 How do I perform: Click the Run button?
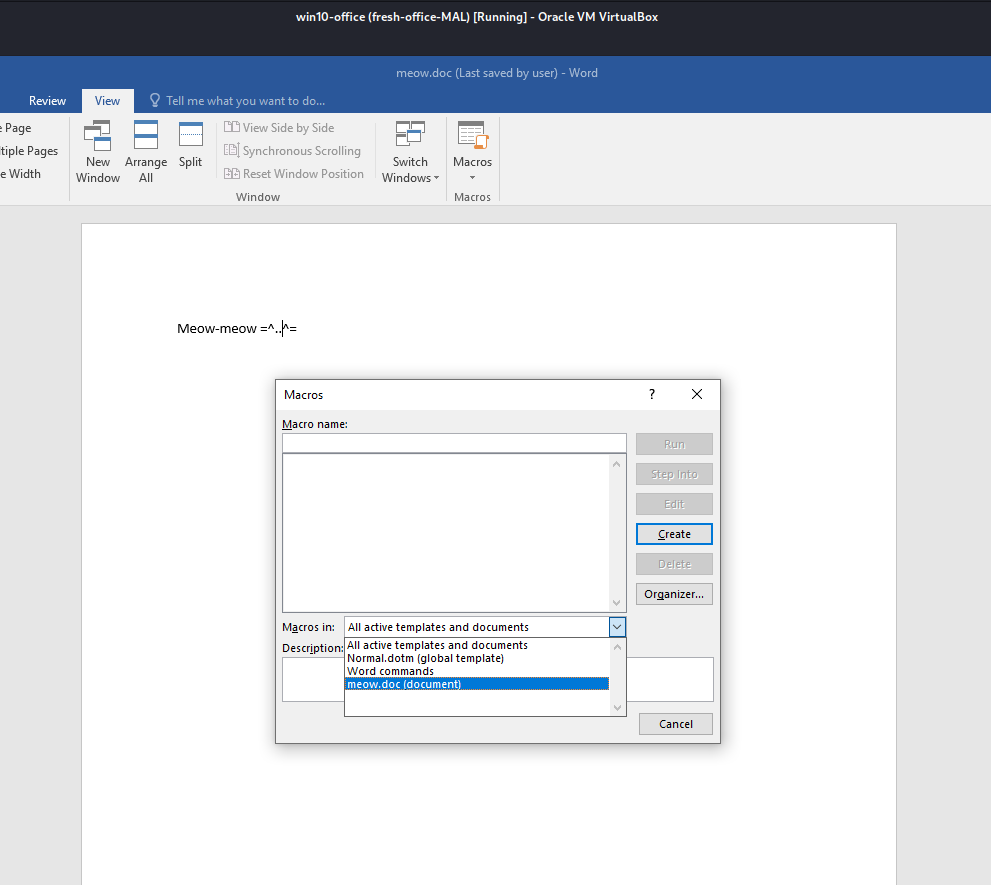(674, 444)
